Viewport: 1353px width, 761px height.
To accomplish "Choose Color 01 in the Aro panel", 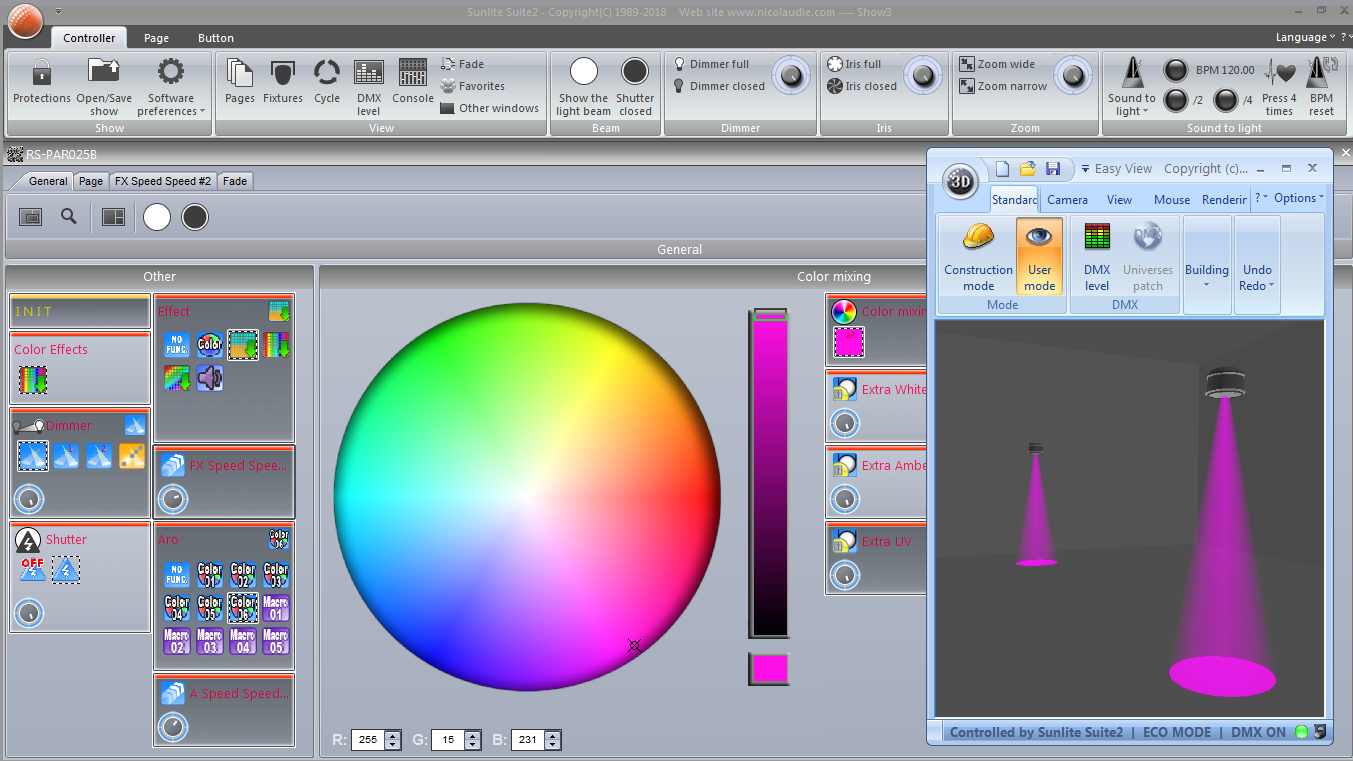I will (209, 575).
